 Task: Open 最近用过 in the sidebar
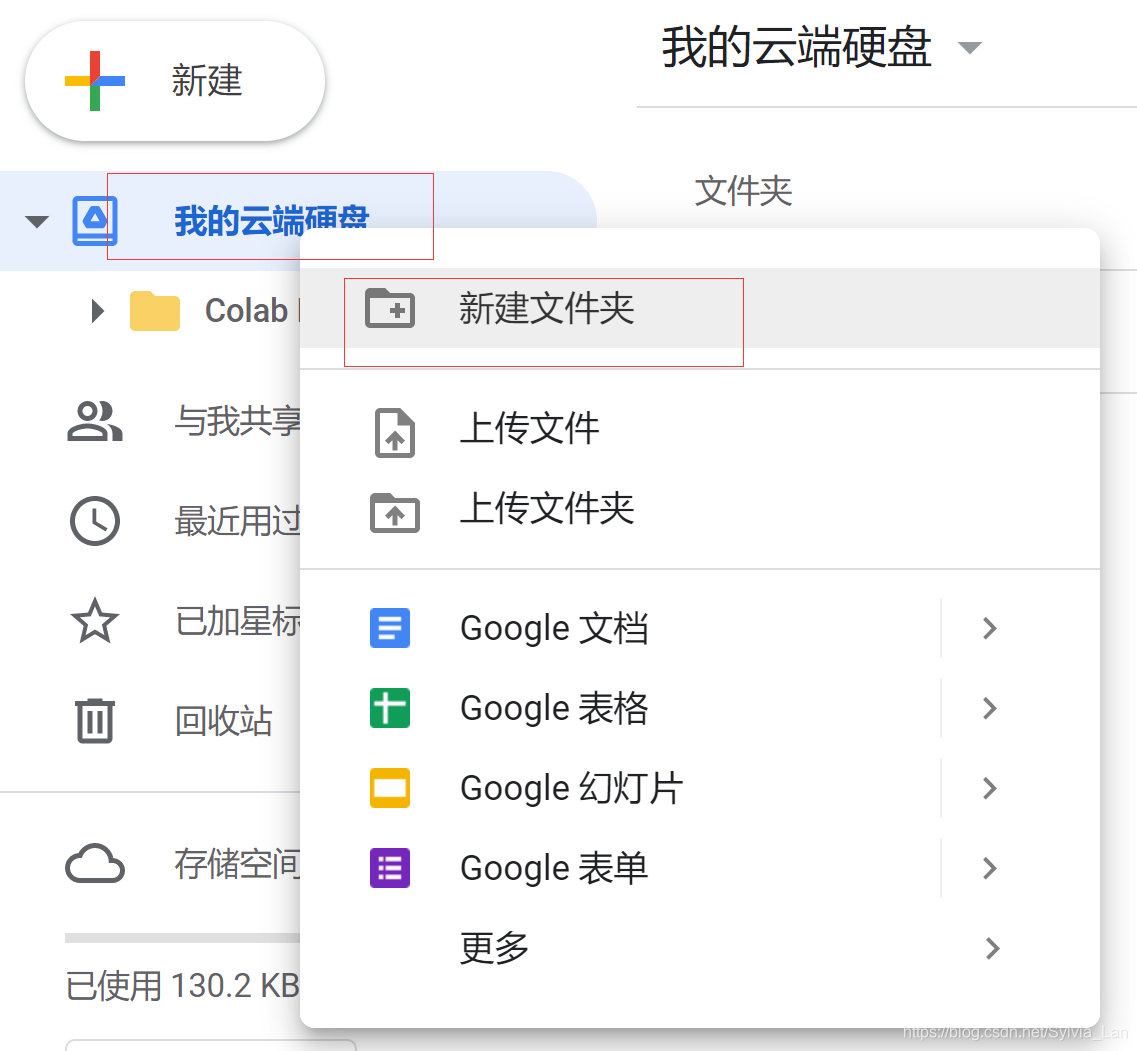238,521
